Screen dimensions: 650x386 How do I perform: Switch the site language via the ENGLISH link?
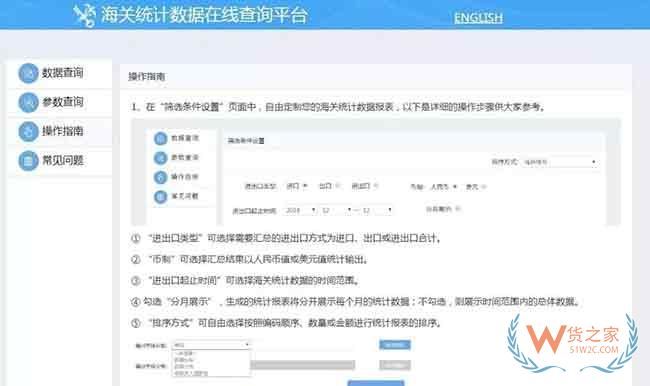point(478,18)
